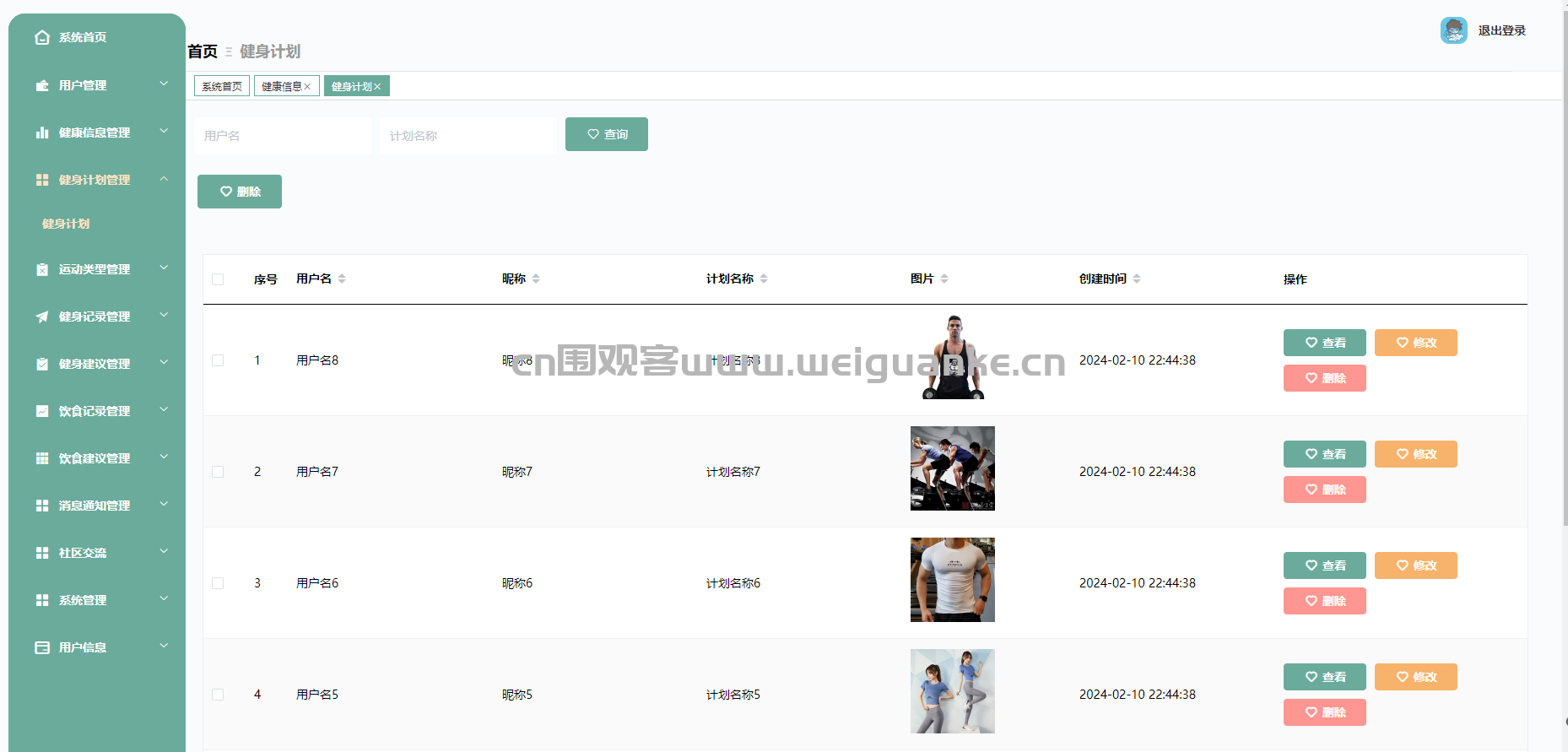The height and width of the screenshot is (752, 1568).
Task: Click the 健康信息管理 bar chart icon
Action: (42, 133)
